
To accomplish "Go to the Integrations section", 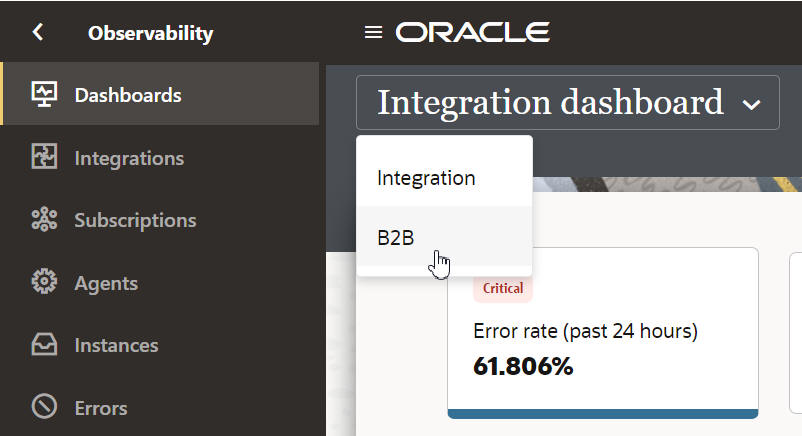I will tap(129, 158).
